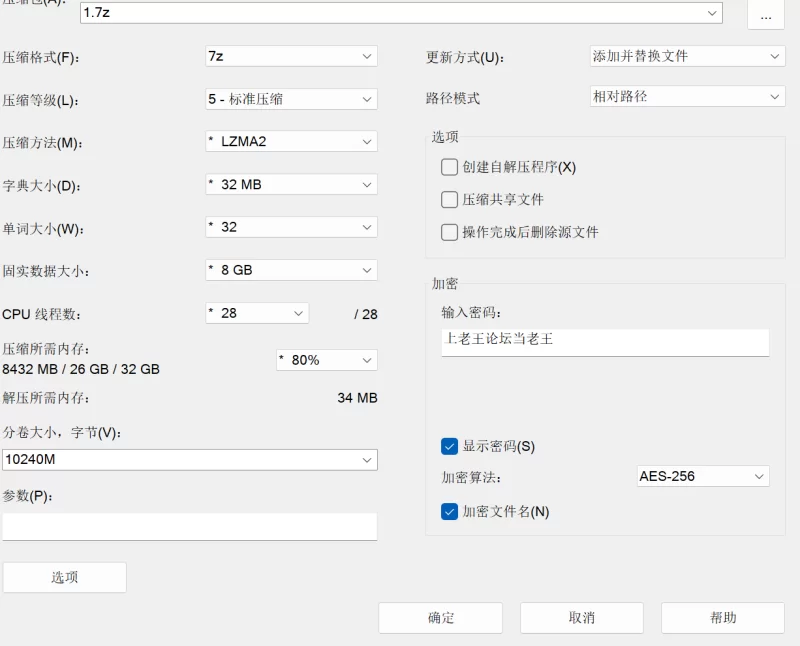The height and width of the screenshot is (646, 800).
Task: Click the browse "..." button for archive path
Action: [x=766, y=15]
